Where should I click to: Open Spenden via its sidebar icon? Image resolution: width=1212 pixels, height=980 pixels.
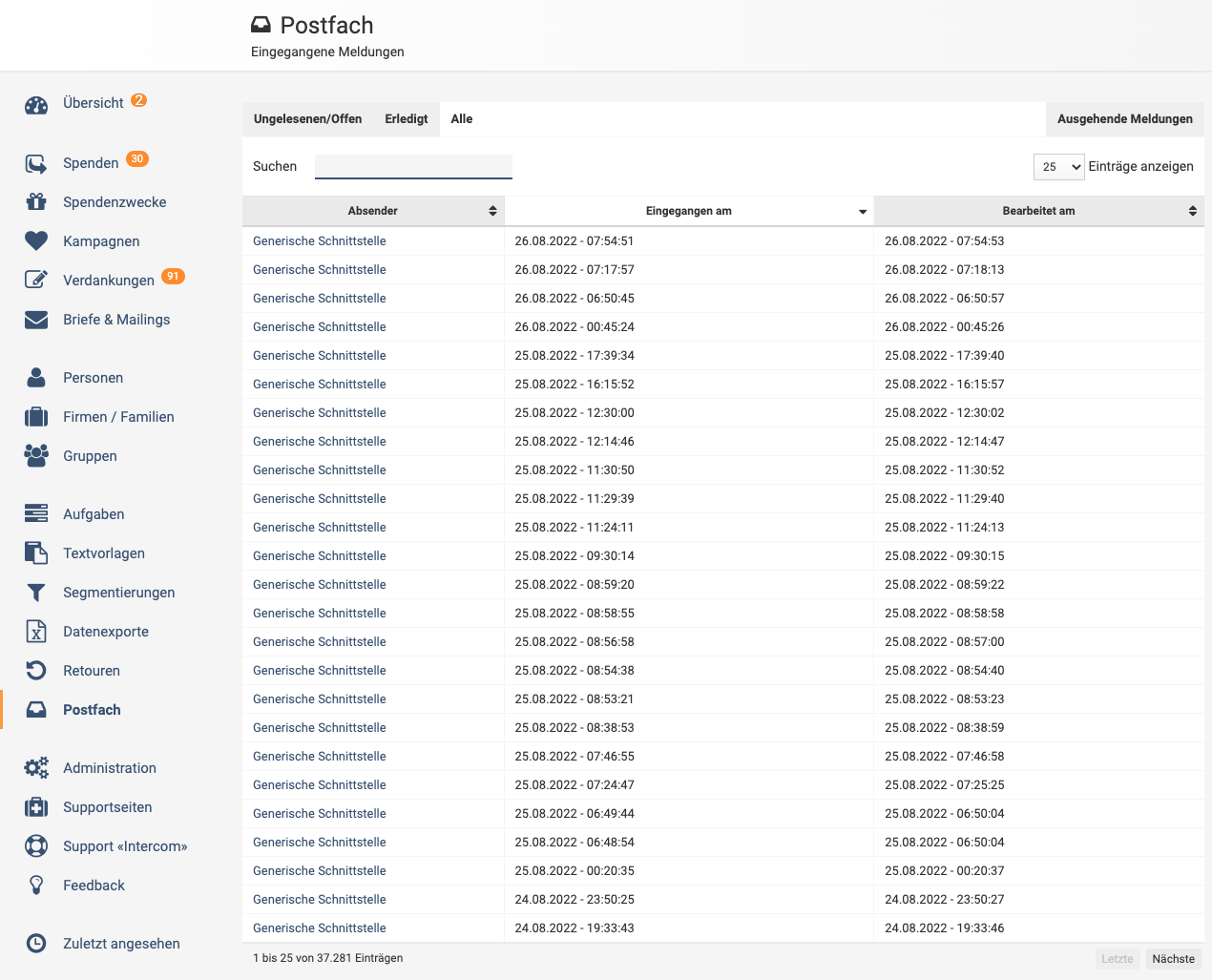36,164
